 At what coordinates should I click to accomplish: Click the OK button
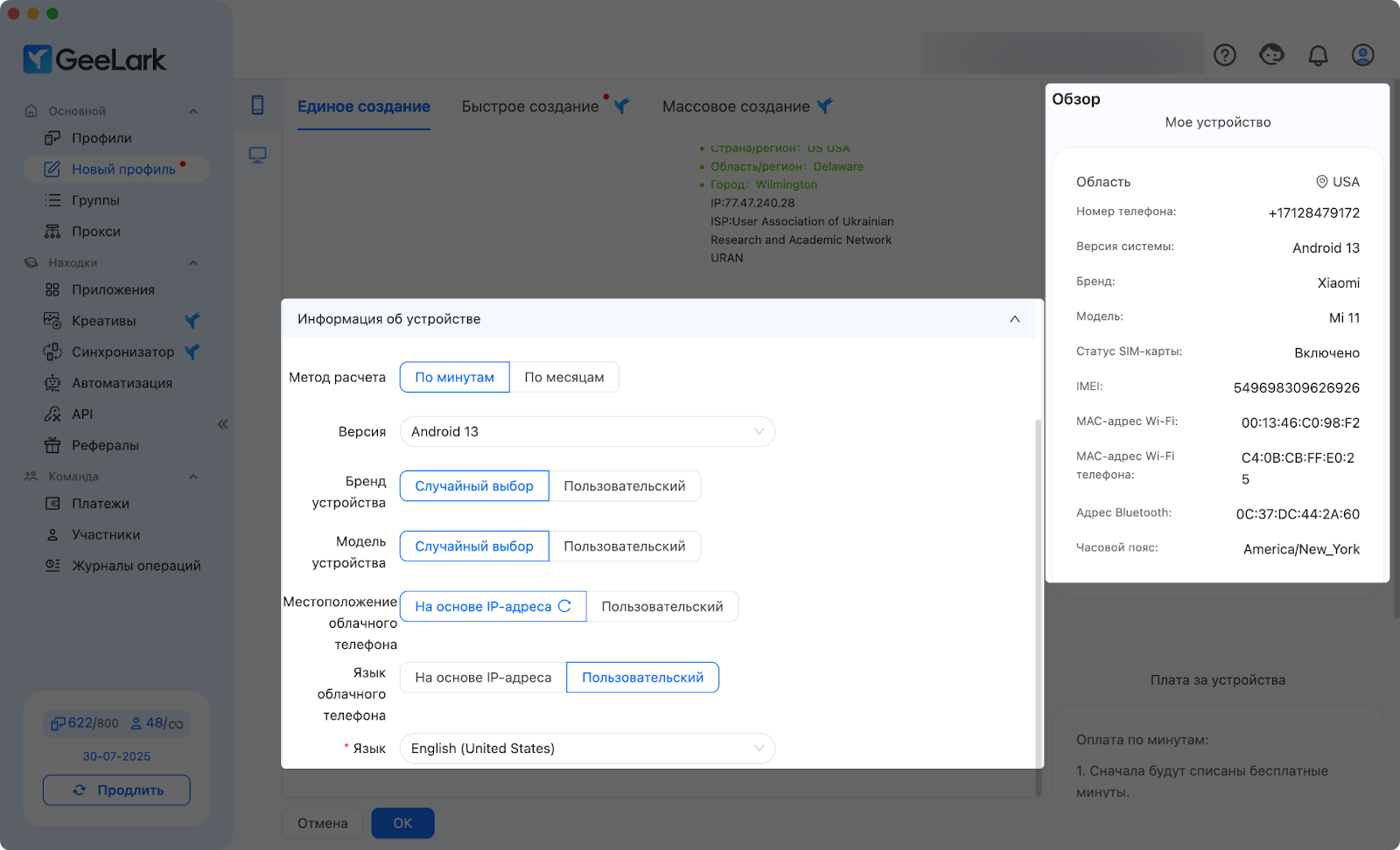(402, 823)
